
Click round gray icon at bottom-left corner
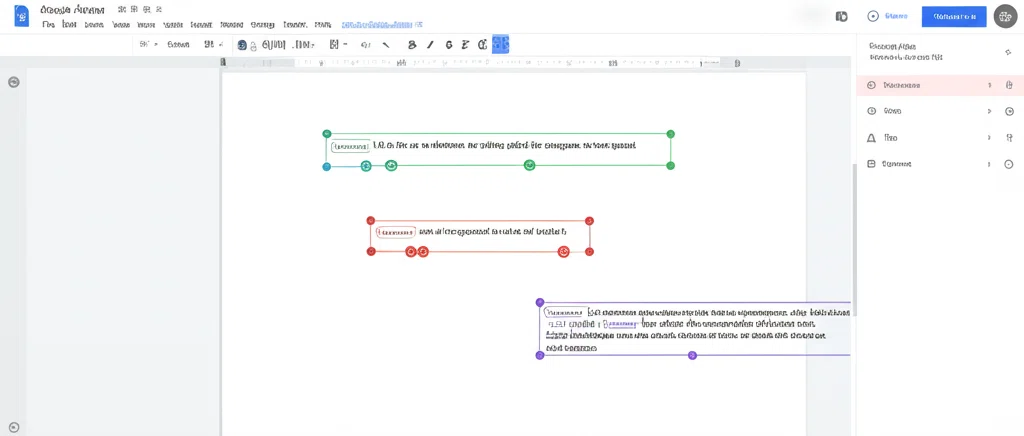tap(13, 428)
